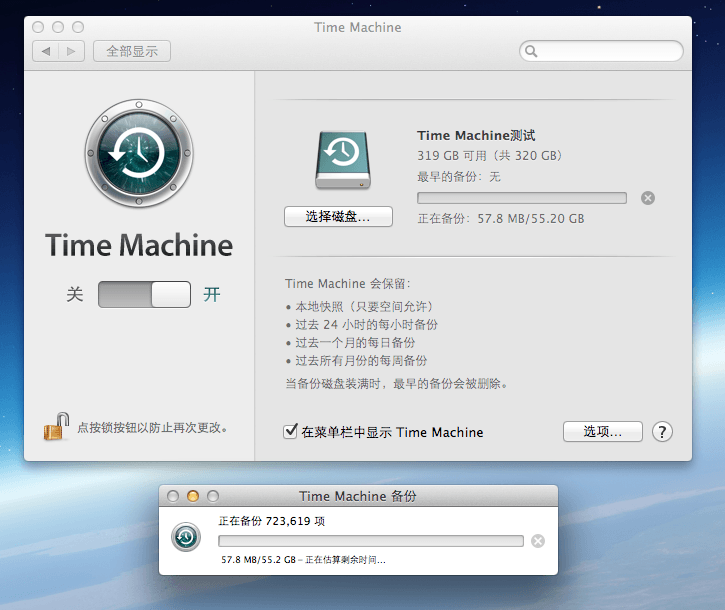Click the Time Machine backup disk icon
The image size is (725, 610).
(343, 160)
